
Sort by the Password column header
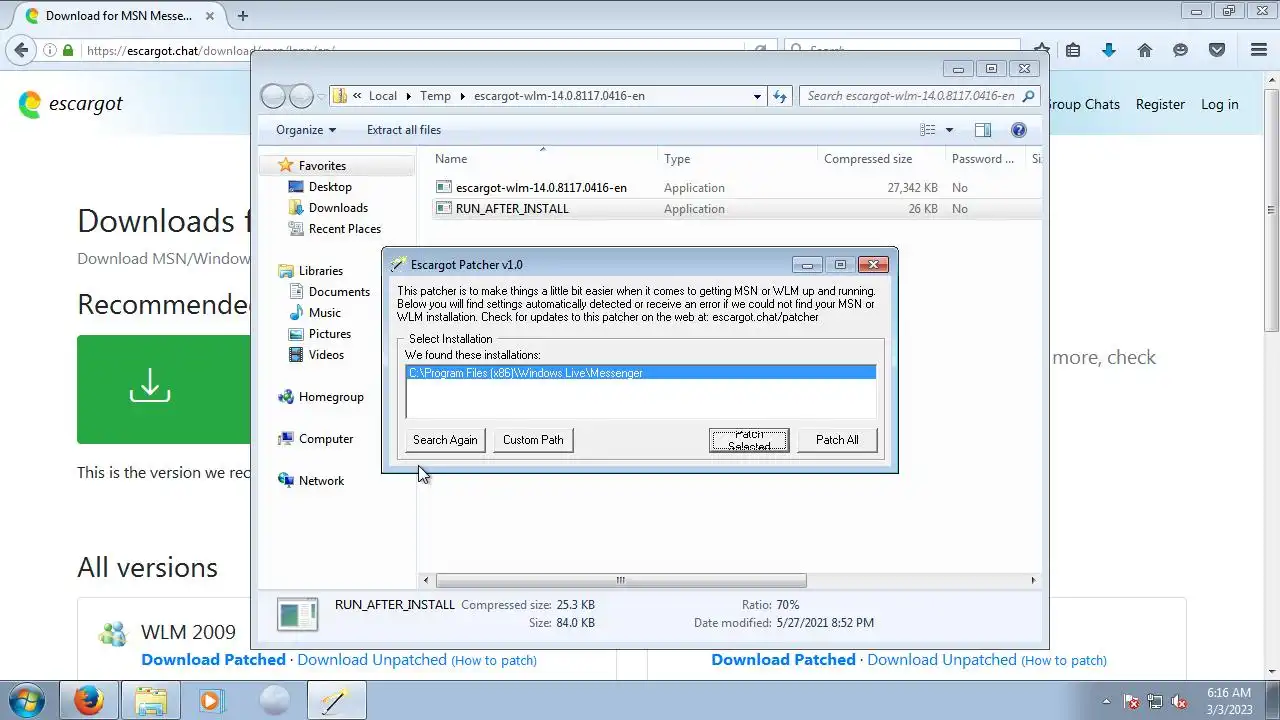tap(983, 159)
